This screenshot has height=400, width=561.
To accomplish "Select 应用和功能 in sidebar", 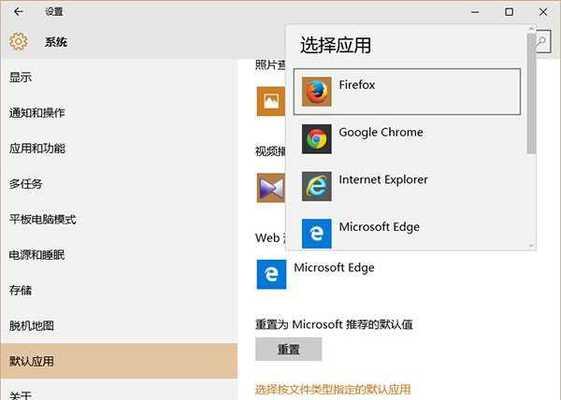I will [37, 148].
